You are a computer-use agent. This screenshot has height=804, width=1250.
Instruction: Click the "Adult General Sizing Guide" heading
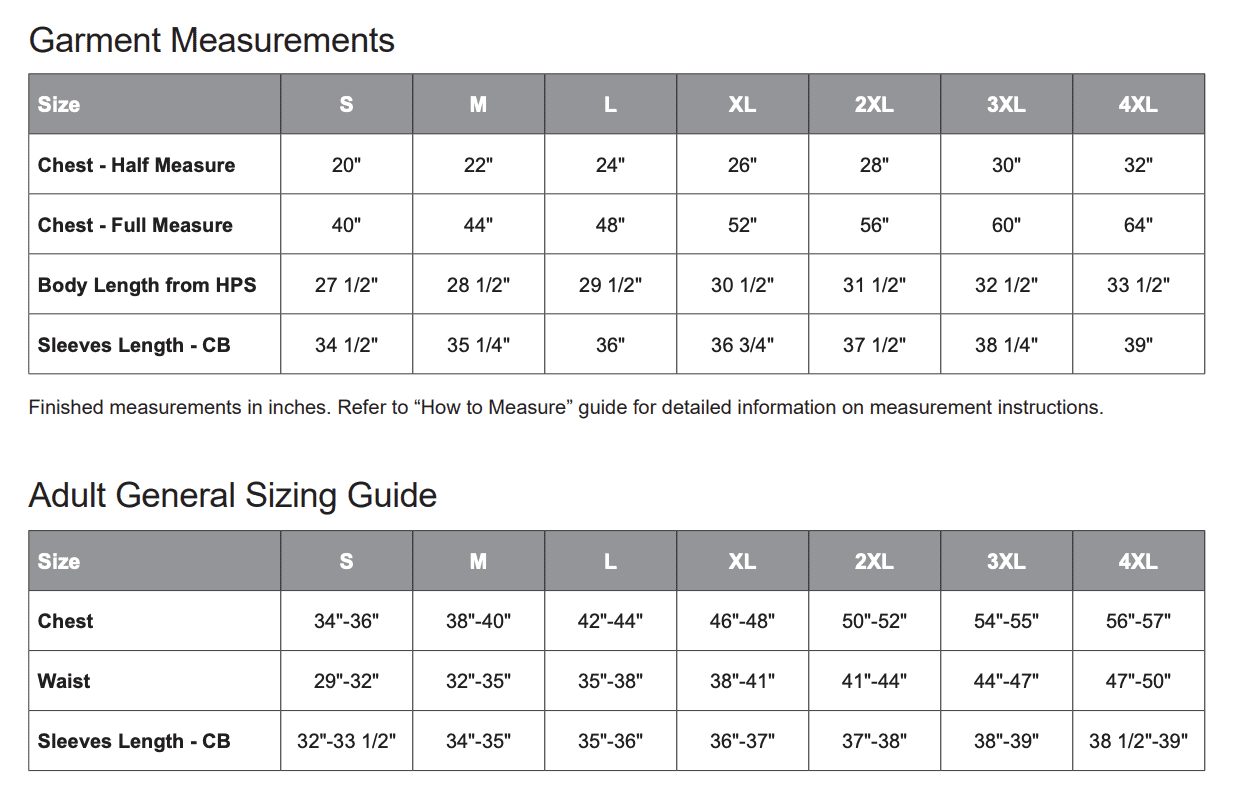[x=232, y=496]
